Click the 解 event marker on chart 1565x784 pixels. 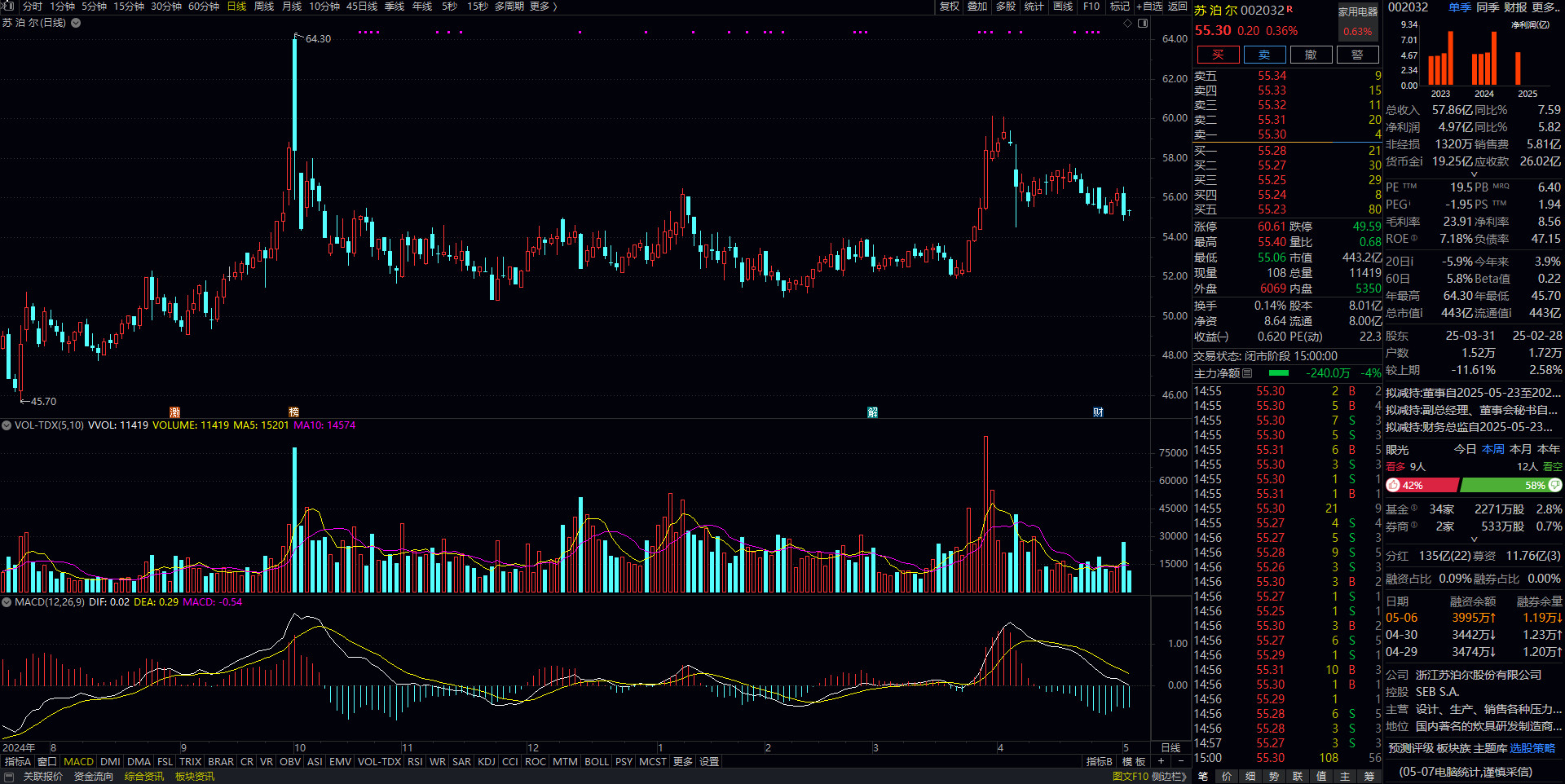(872, 412)
